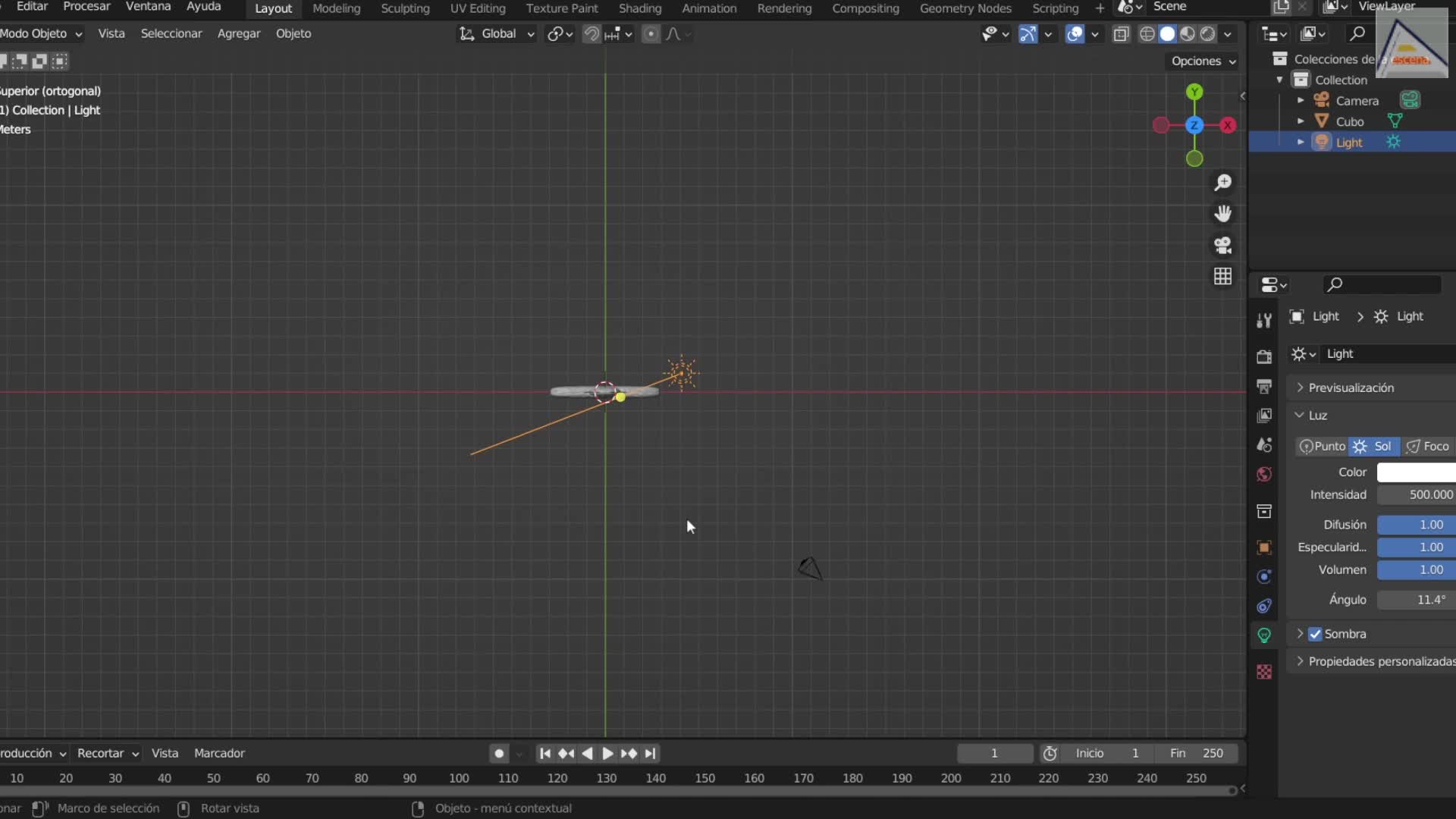Click the play animation button
This screenshot has height=819, width=1456.
[607, 753]
